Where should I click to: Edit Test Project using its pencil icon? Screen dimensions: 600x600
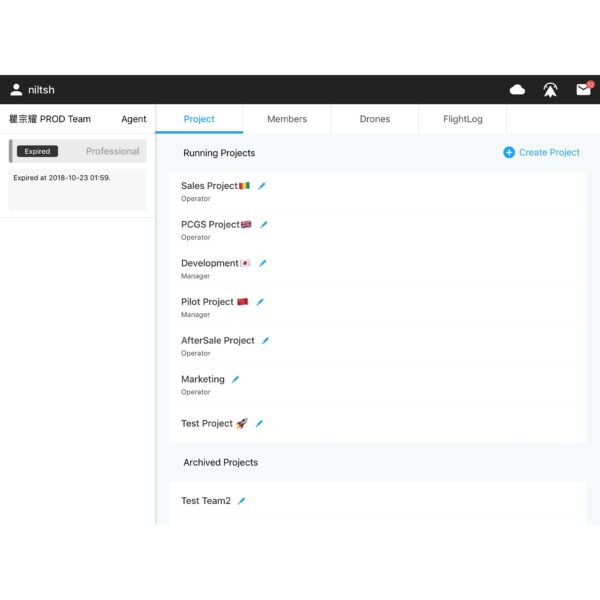click(x=259, y=424)
